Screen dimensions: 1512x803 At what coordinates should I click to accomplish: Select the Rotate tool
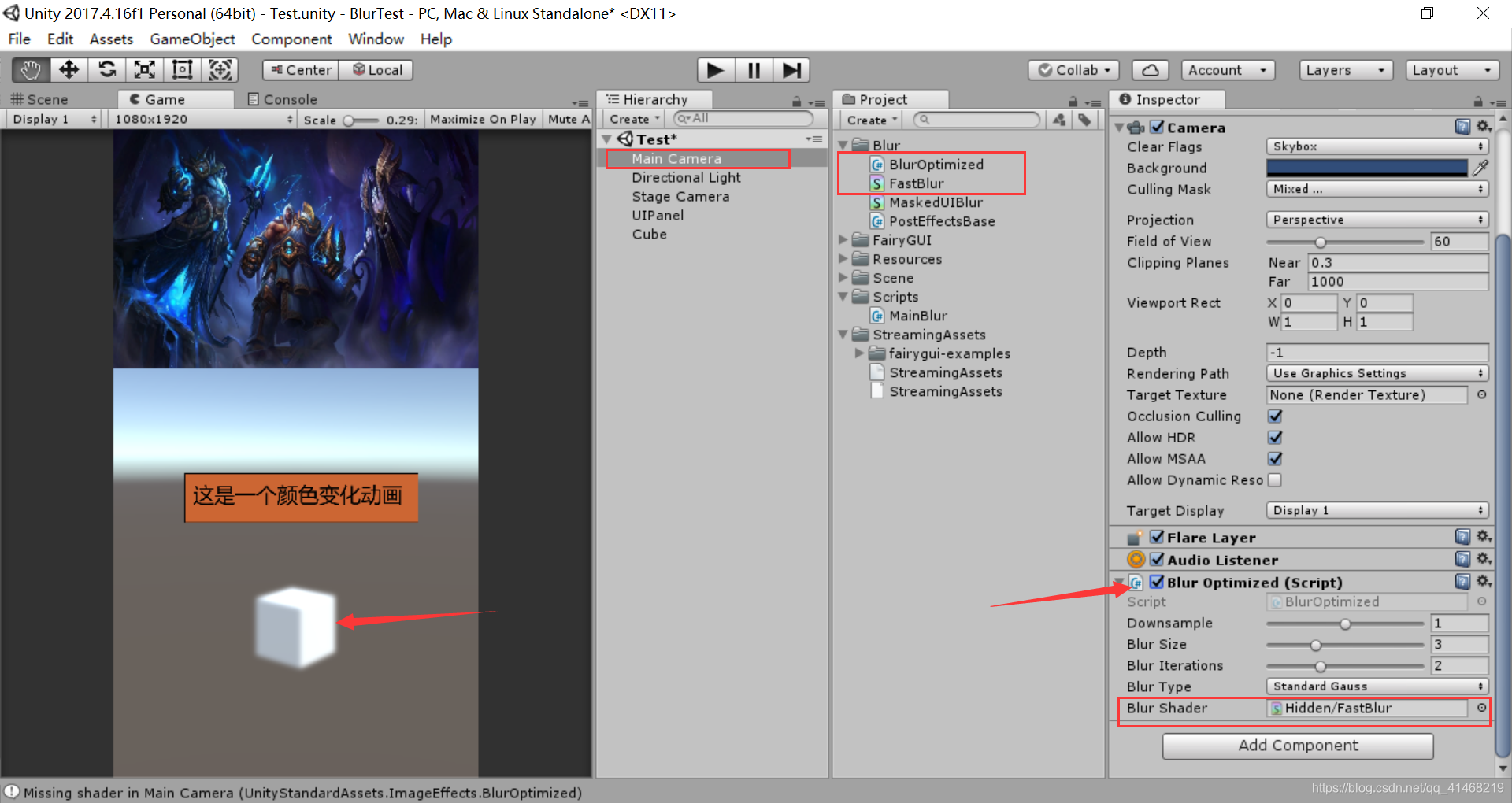(x=107, y=70)
